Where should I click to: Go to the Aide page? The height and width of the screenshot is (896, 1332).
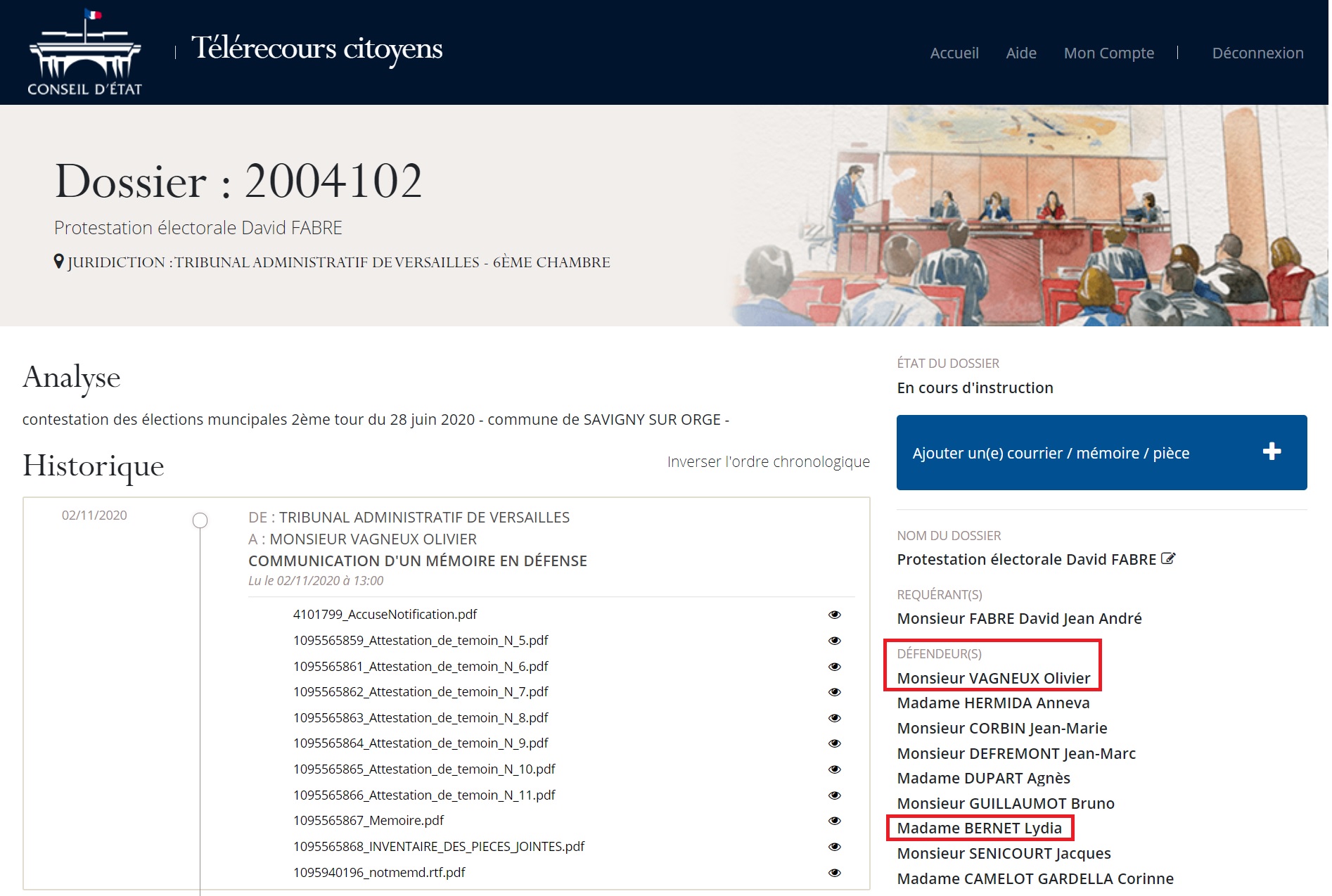coord(1020,53)
